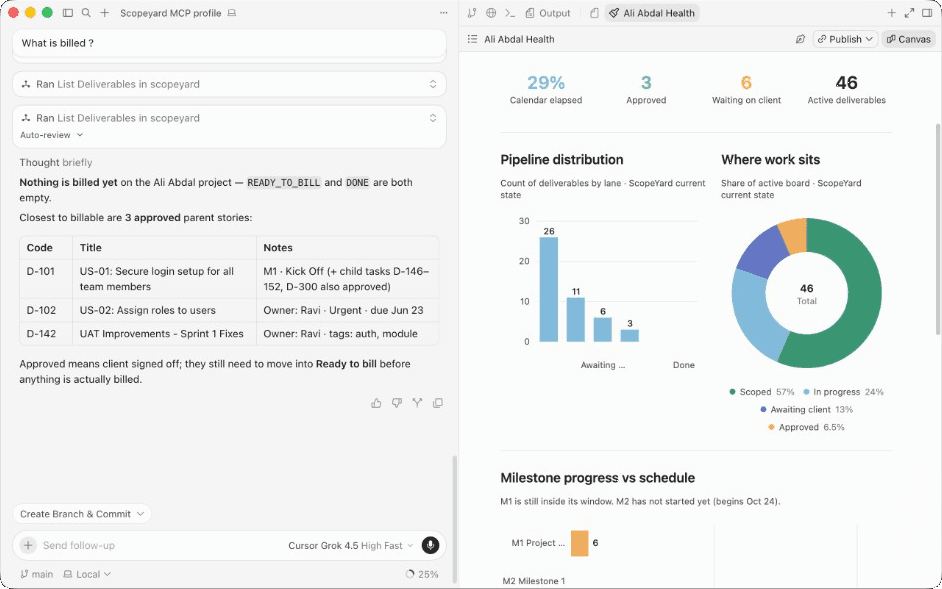Screen dimensions: 942x589
Task: Click the 6 Waiting on client metric
Action: click(746, 89)
